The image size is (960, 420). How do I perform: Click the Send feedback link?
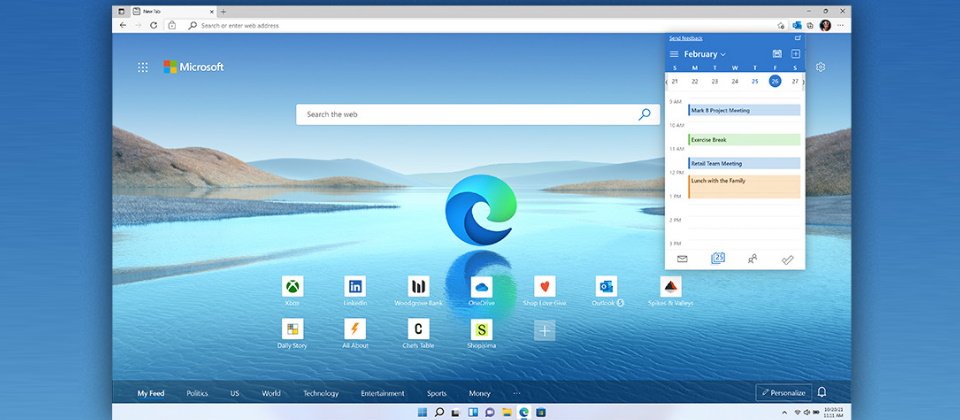coord(686,38)
